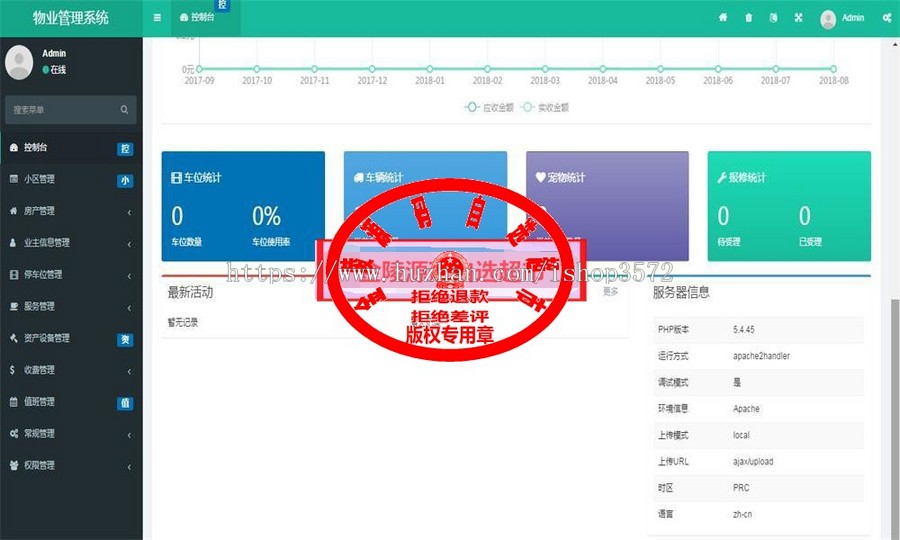This screenshot has width=900, height=540.
Task: Toggle 应收金额 legend series on chart
Action: click(489, 107)
